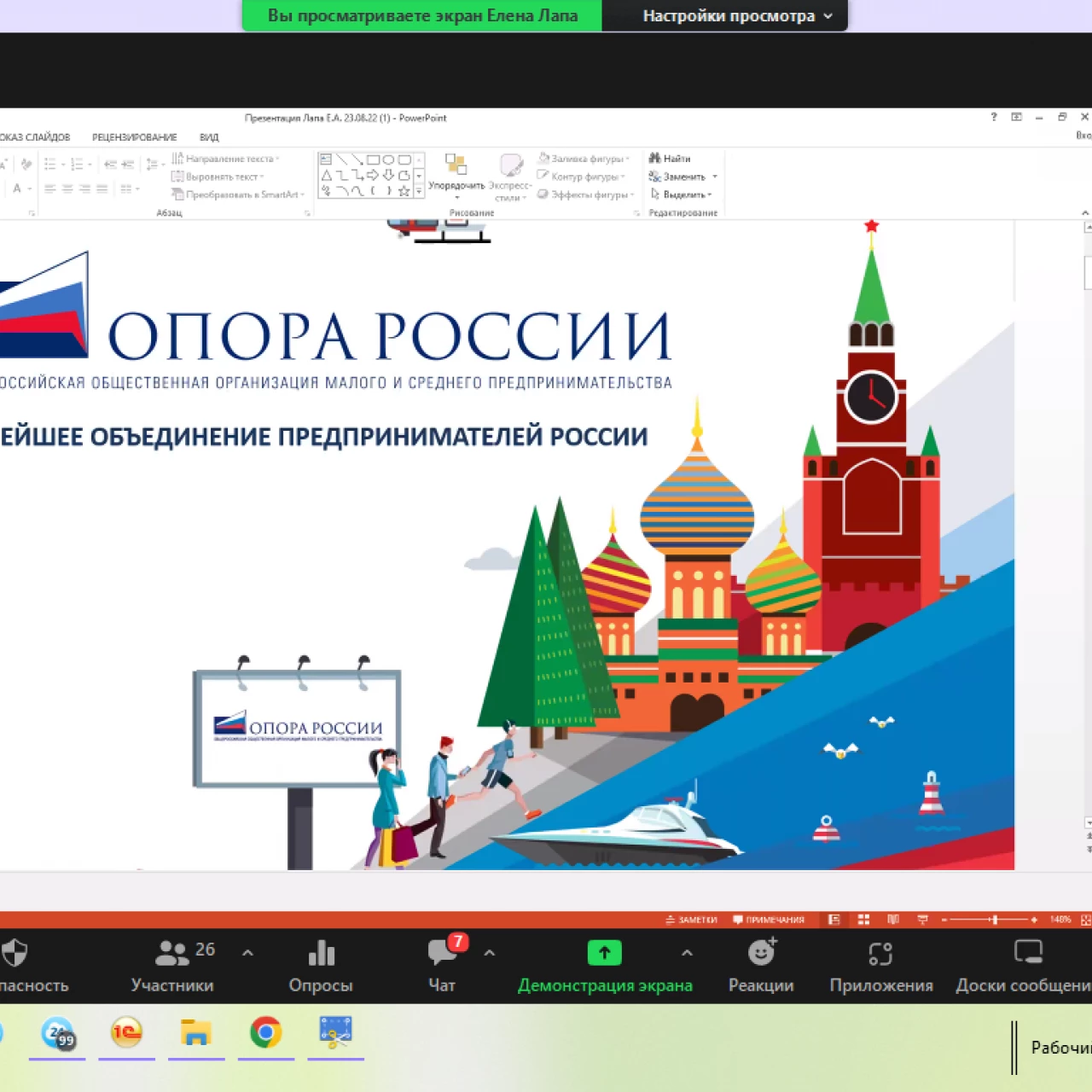Toggle Примечания comments pane
Viewport: 1092px width, 1092px height.
point(769,920)
